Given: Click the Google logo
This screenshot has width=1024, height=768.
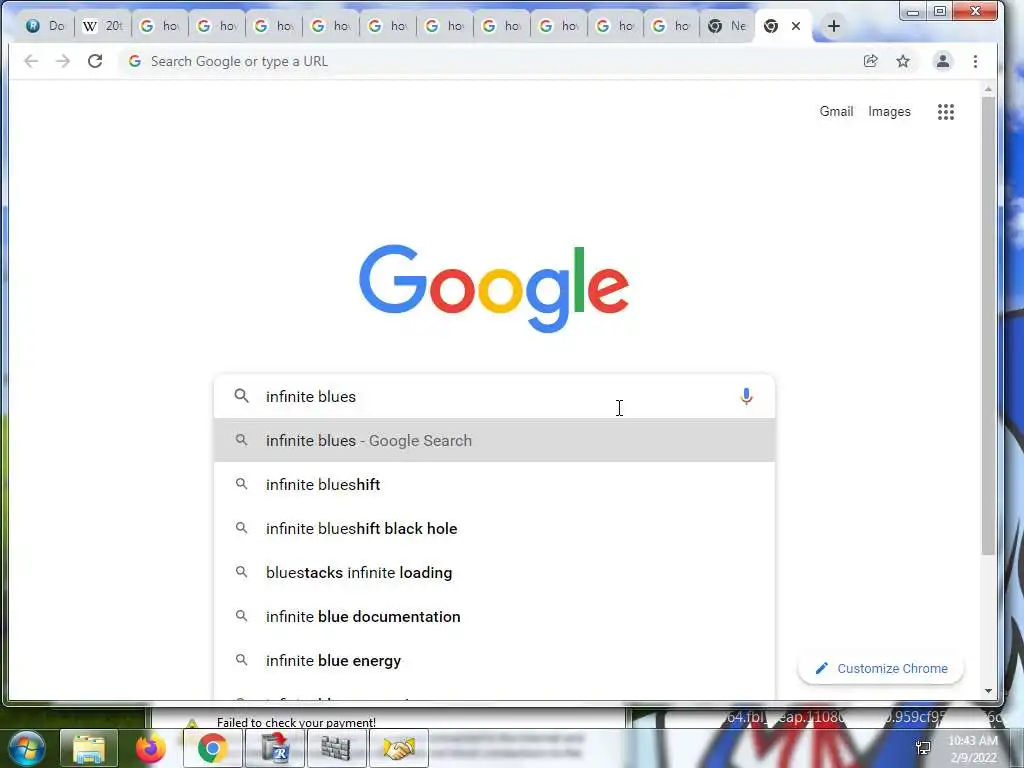Looking at the screenshot, I should click(x=494, y=288).
